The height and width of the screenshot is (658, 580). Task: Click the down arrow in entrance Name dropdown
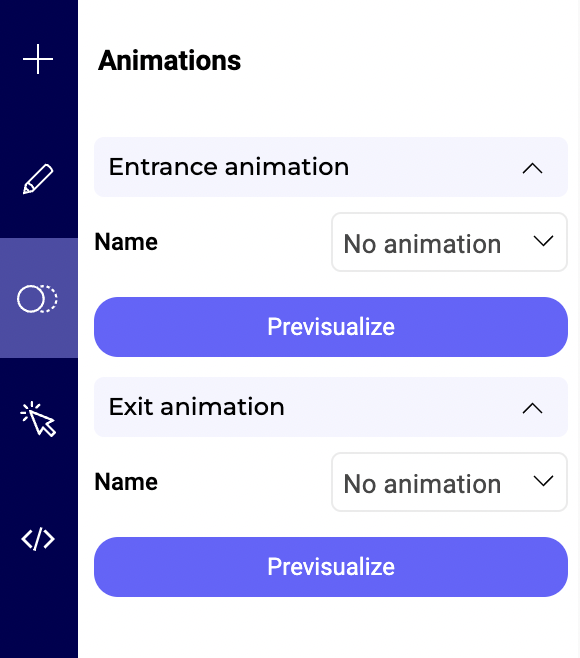543,241
